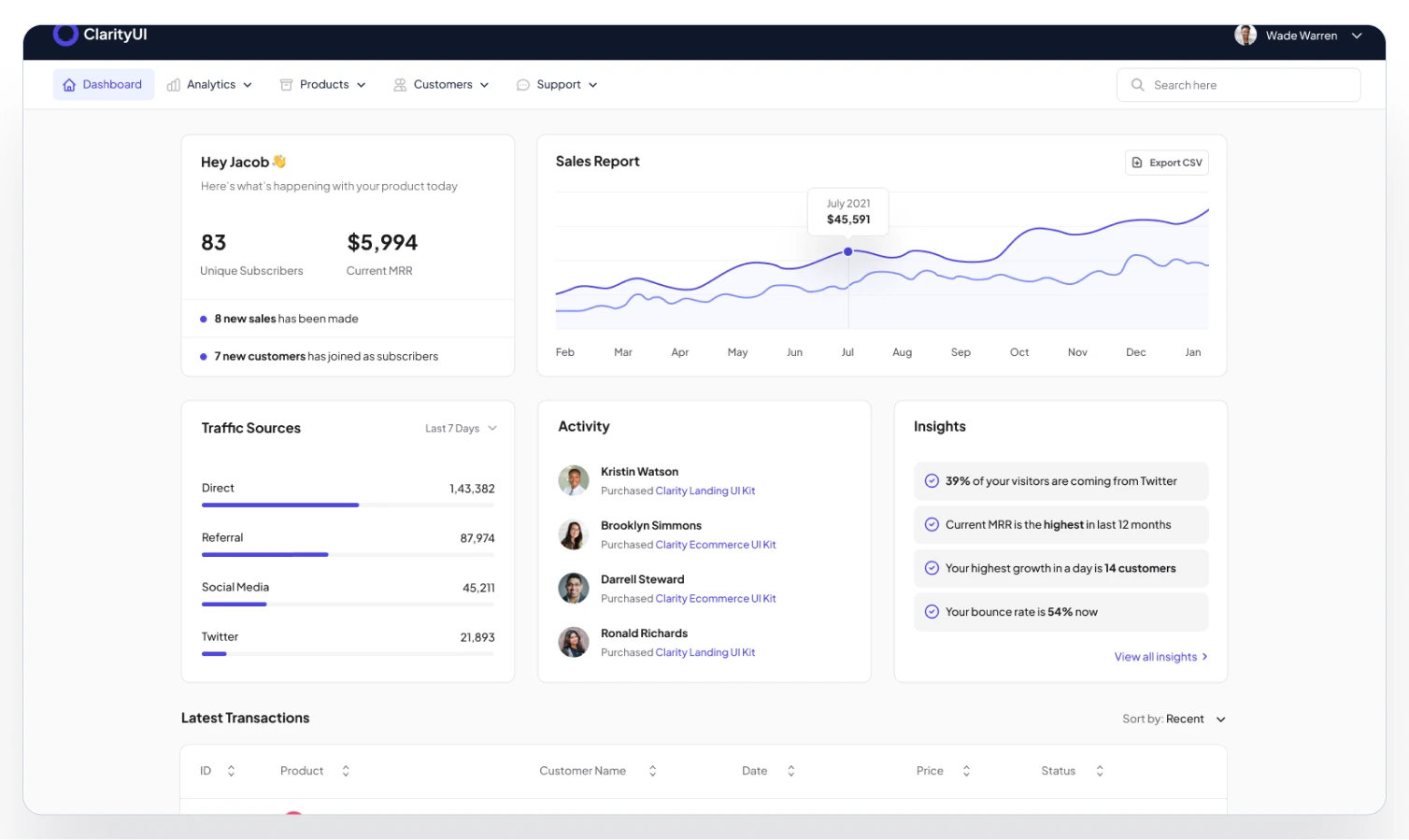Open the Analytics menu
Viewport: 1409px width, 840px height.
tap(210, 85)
